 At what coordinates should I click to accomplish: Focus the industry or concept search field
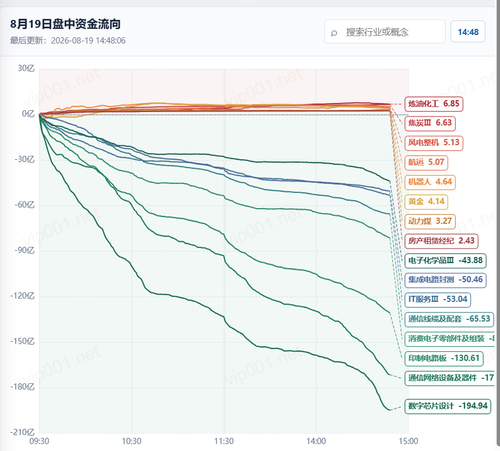(x=385, y=32)
